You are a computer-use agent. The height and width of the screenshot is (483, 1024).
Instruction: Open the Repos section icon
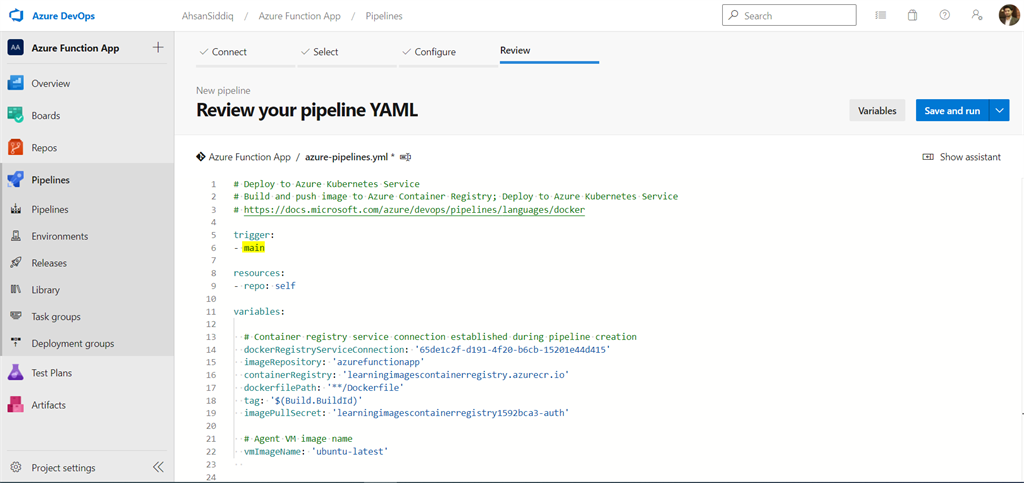point(16,148)
